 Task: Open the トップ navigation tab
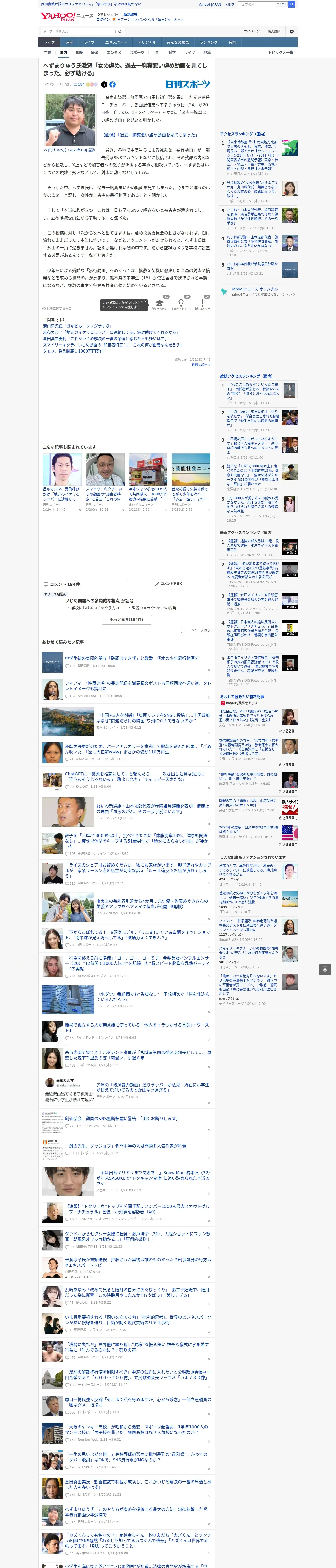point(49,43)
